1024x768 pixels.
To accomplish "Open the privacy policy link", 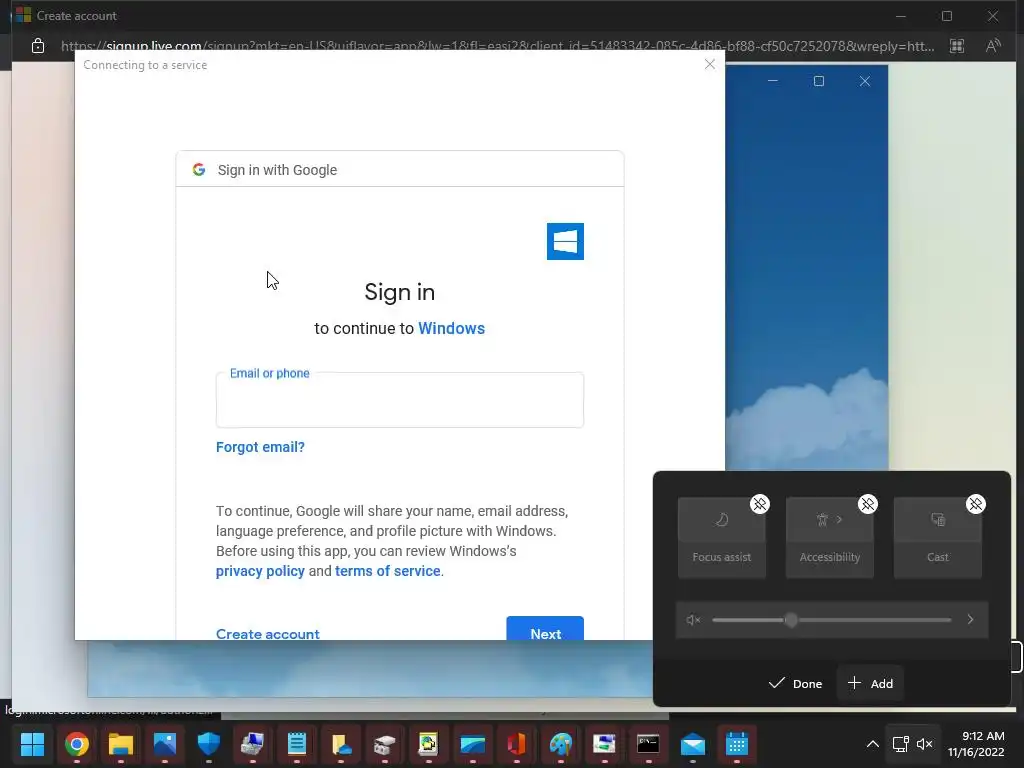I will click(x=260, y=571).
